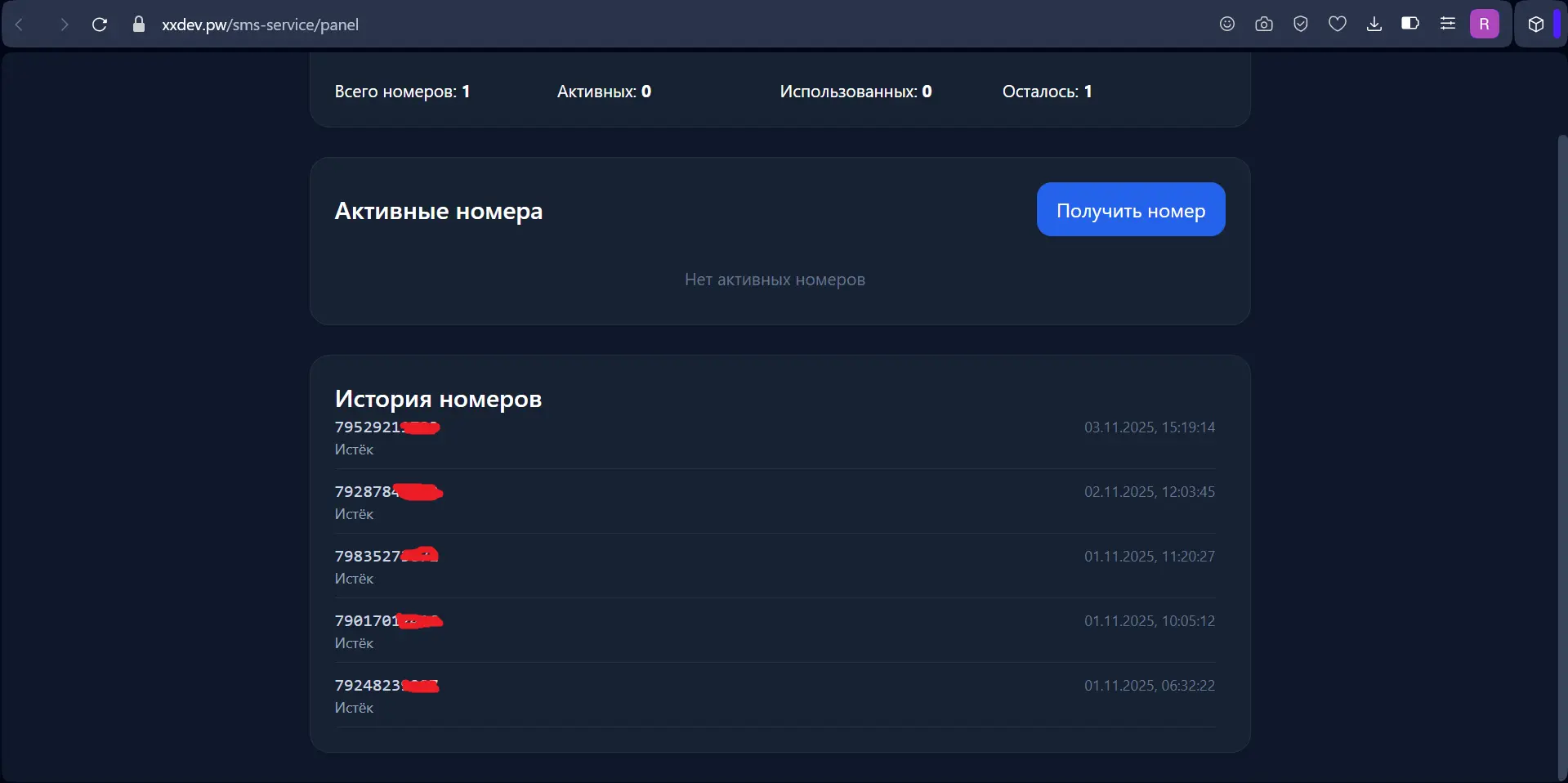Select history number starting 7924823

(386, 686)
